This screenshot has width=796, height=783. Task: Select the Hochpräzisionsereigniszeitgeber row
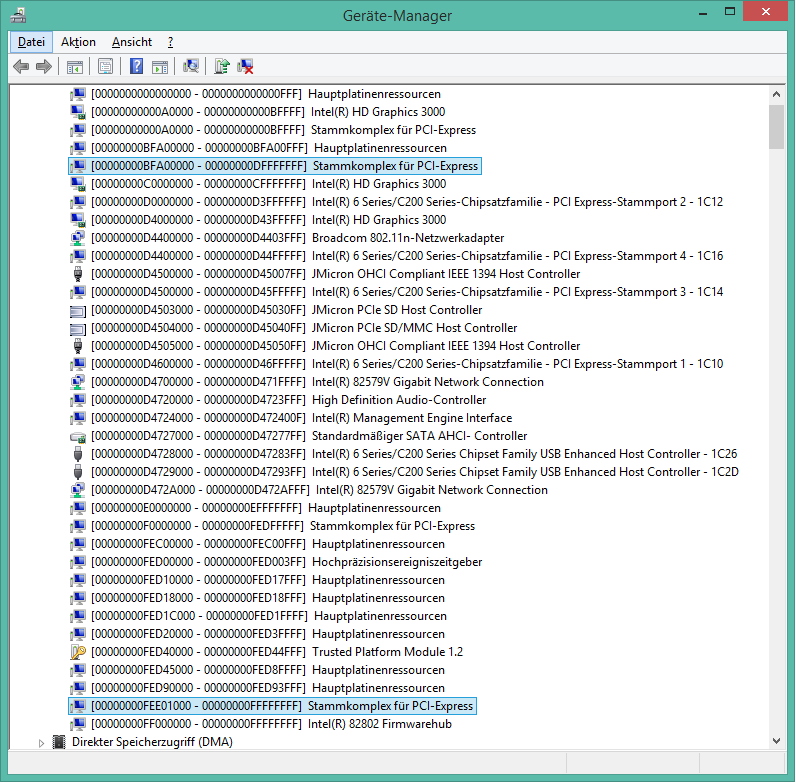286,562
